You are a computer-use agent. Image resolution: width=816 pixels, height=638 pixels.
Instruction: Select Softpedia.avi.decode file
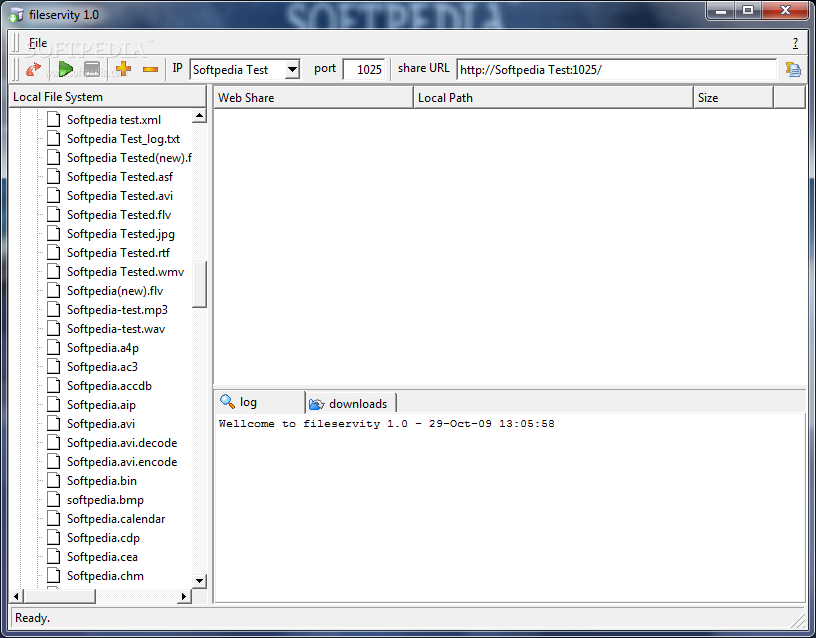(122, 443)
